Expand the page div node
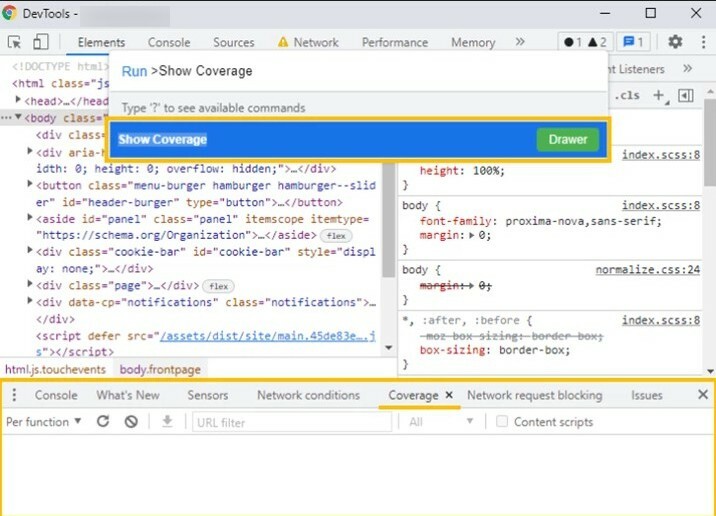Viewport: 716px width, 516px height. coord(30,284)
